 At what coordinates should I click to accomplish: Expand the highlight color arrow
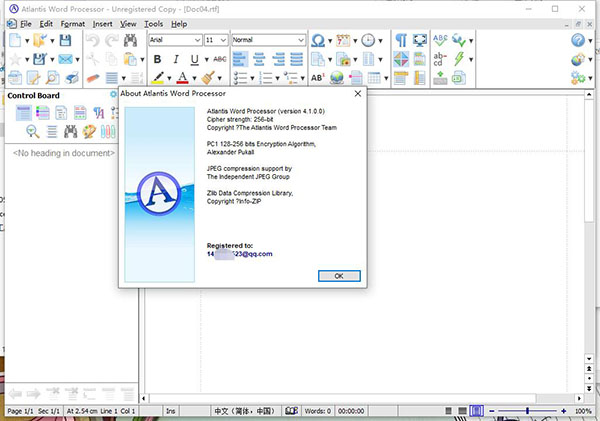tap(169, 78)
